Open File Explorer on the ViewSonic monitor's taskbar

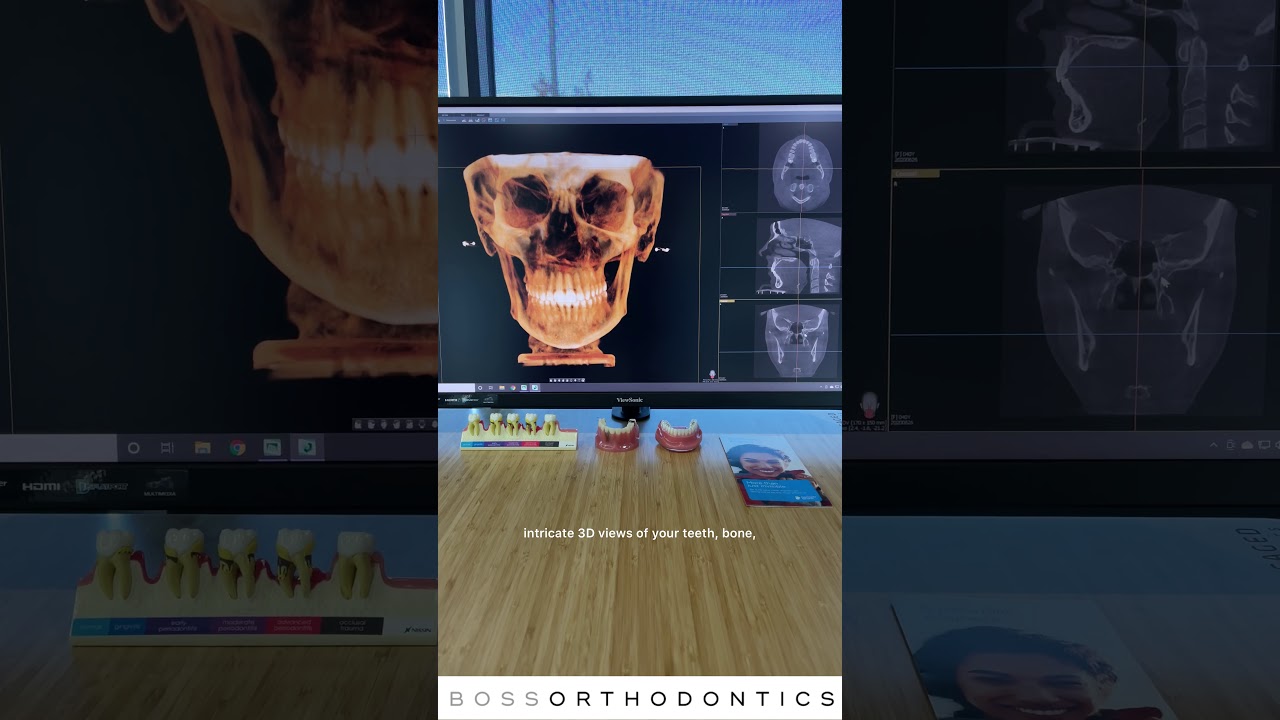coord(502,388)
